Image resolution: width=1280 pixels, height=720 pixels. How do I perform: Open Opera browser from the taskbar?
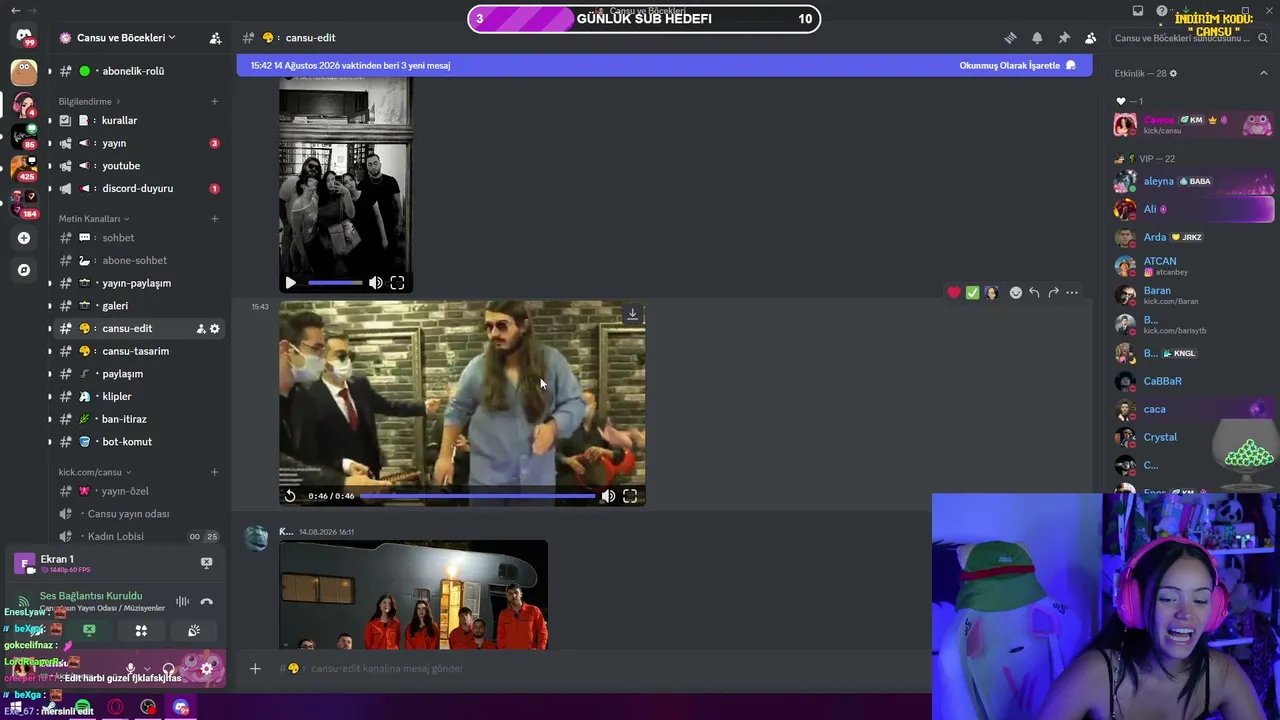116,708
